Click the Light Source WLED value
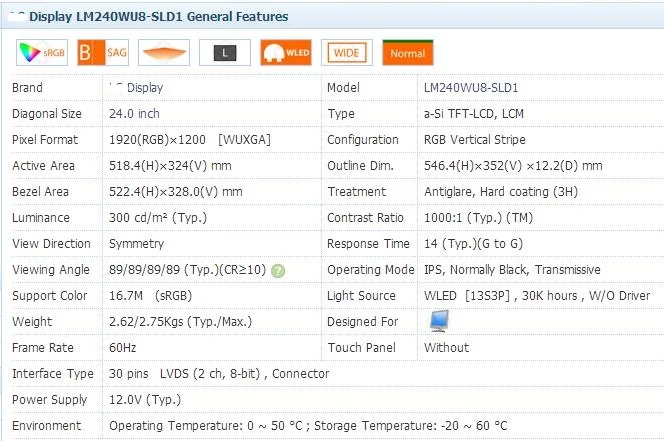The image size is (664, 441). tap(538, 296)
